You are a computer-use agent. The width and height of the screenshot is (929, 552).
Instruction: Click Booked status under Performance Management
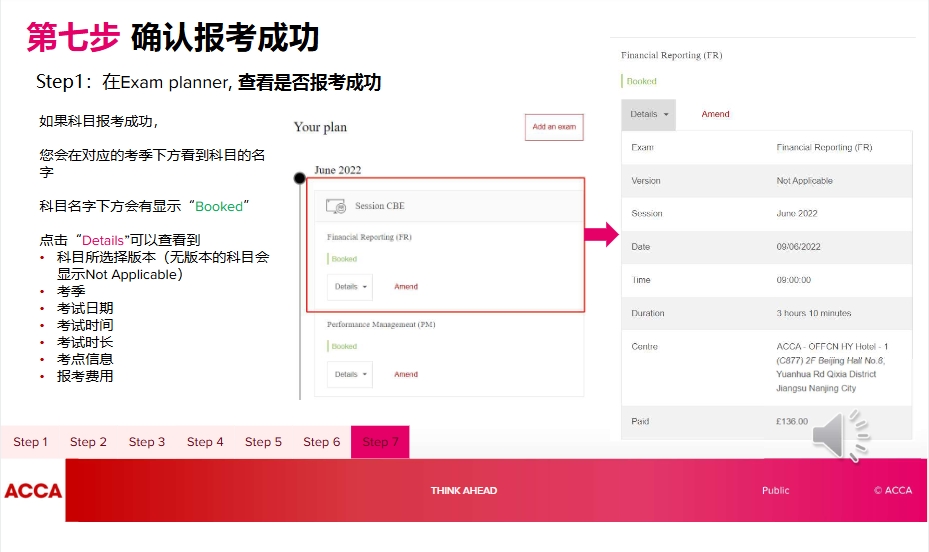(x=344, y=346)
